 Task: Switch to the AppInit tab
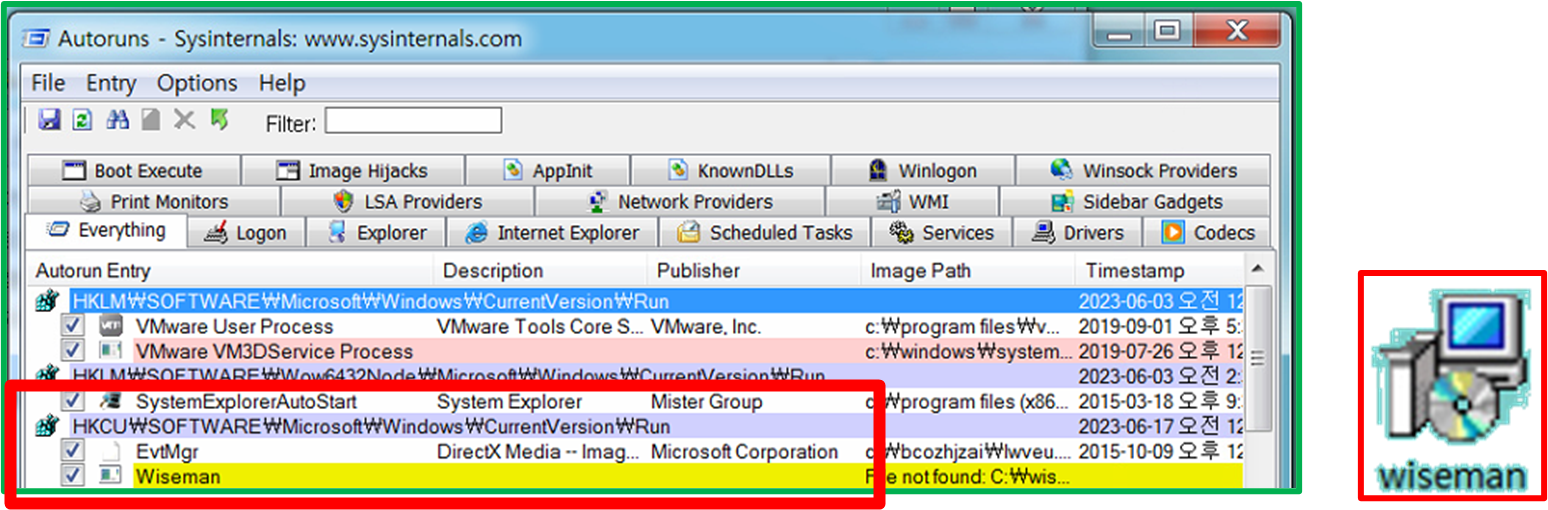pos(548,171)
